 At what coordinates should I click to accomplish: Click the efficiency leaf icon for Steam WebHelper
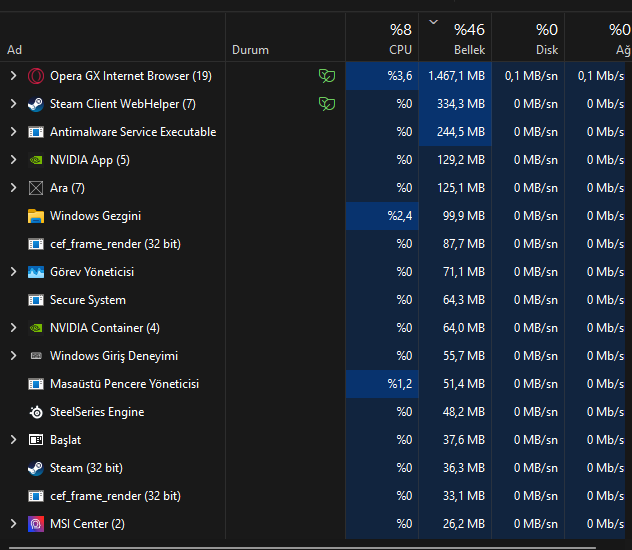pos(327,104)
